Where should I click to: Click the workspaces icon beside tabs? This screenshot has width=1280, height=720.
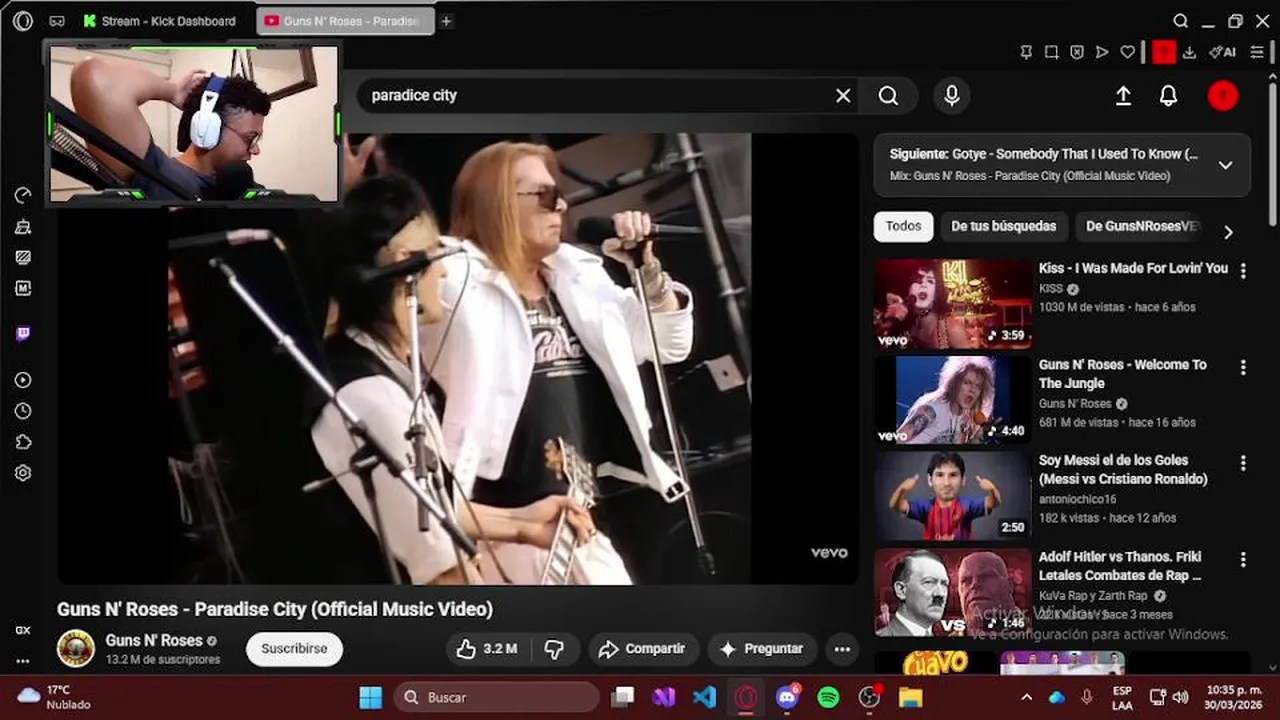point(57,21)
